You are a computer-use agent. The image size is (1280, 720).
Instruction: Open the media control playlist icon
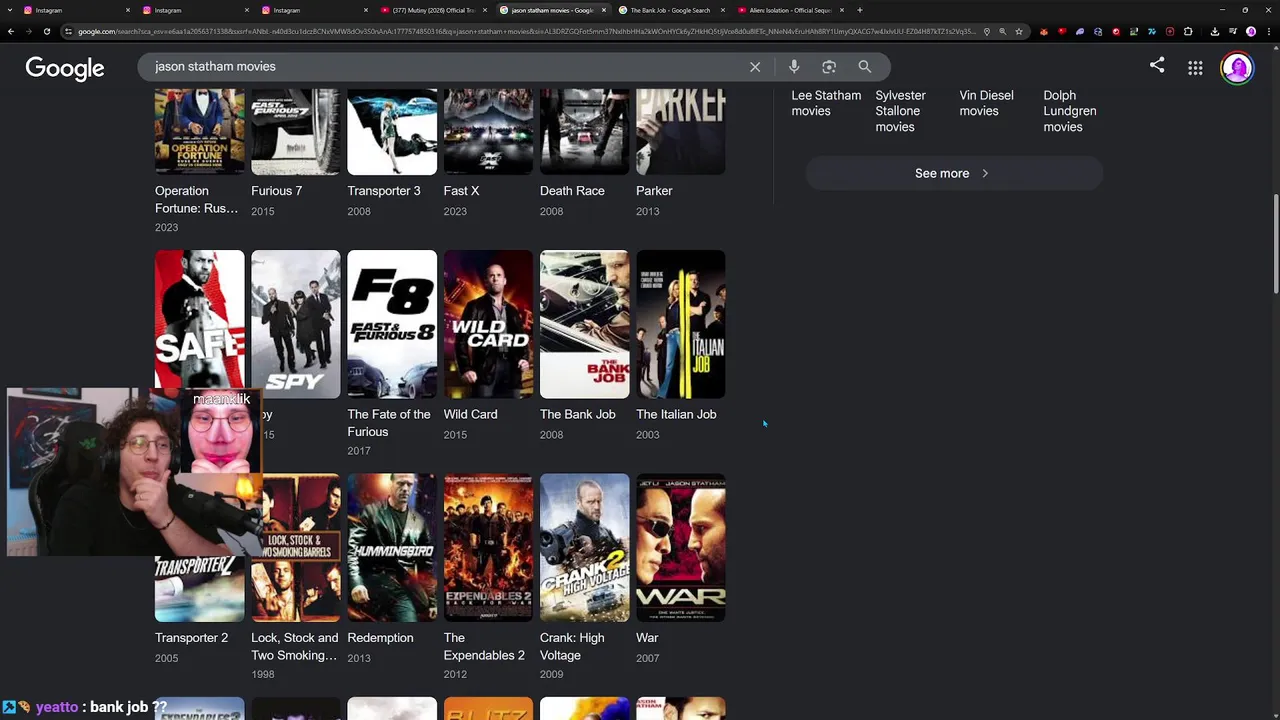pyautogui.click(x=1233, y=31)
